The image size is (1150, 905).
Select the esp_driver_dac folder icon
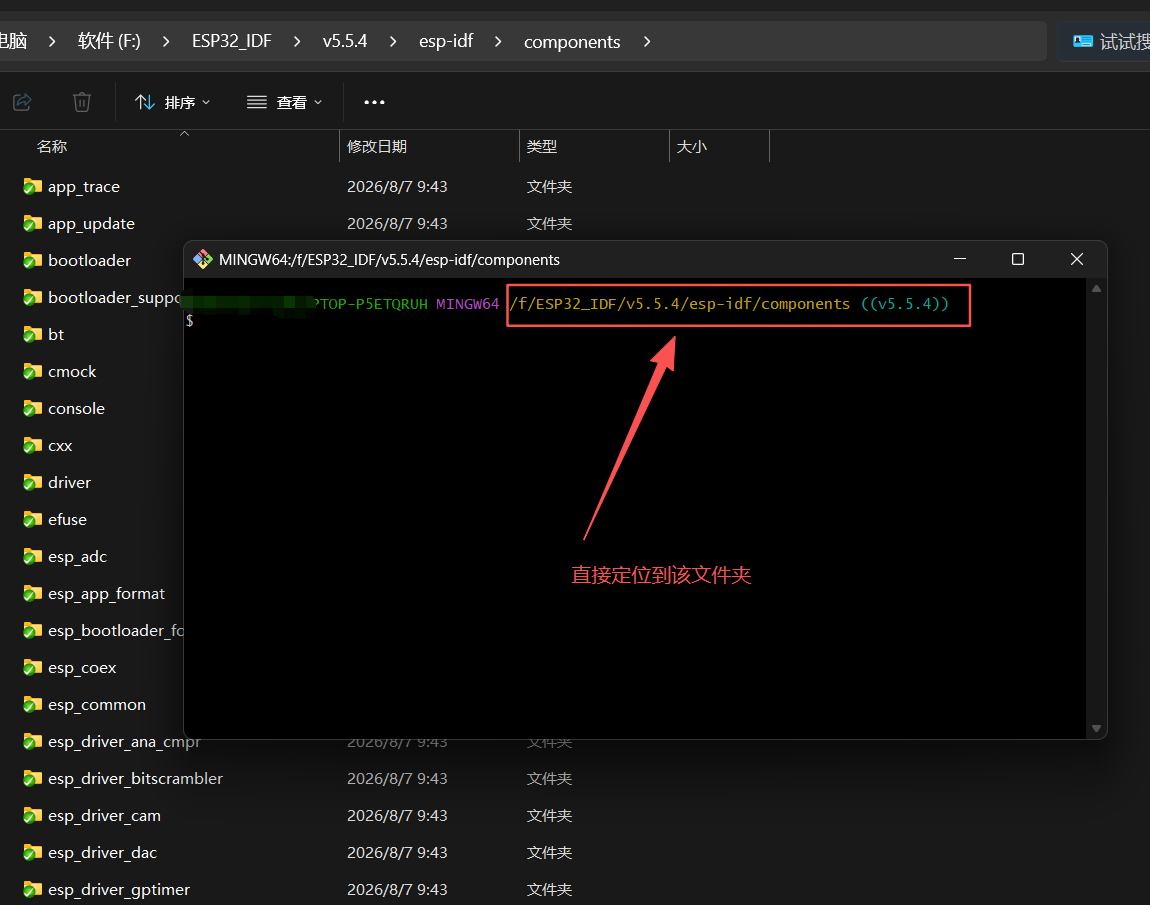coord(32,853)
